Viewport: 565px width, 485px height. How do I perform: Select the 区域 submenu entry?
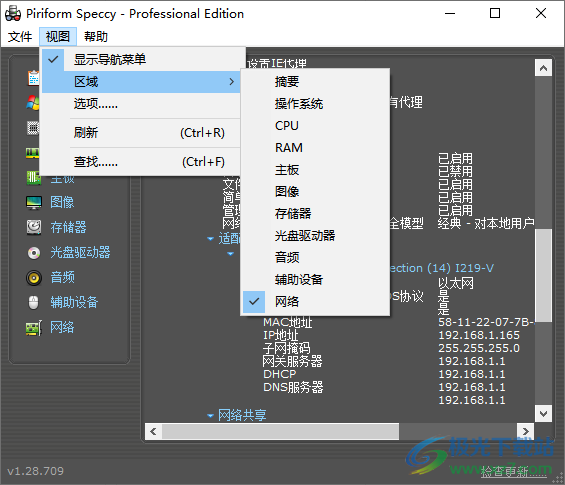(141, 82)
